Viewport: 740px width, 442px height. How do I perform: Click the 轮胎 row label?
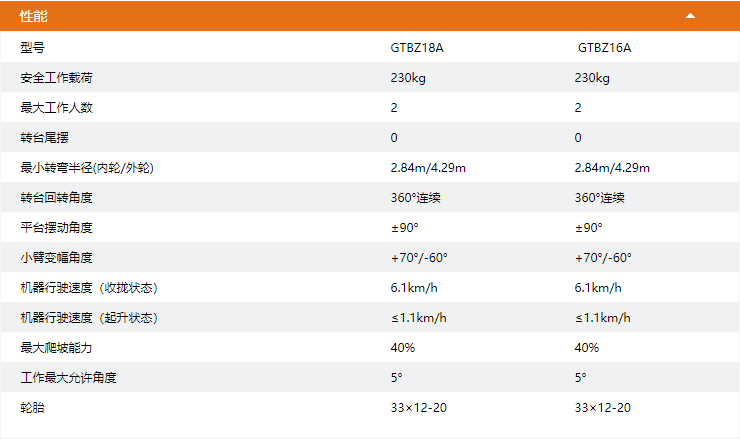(32, 407)
